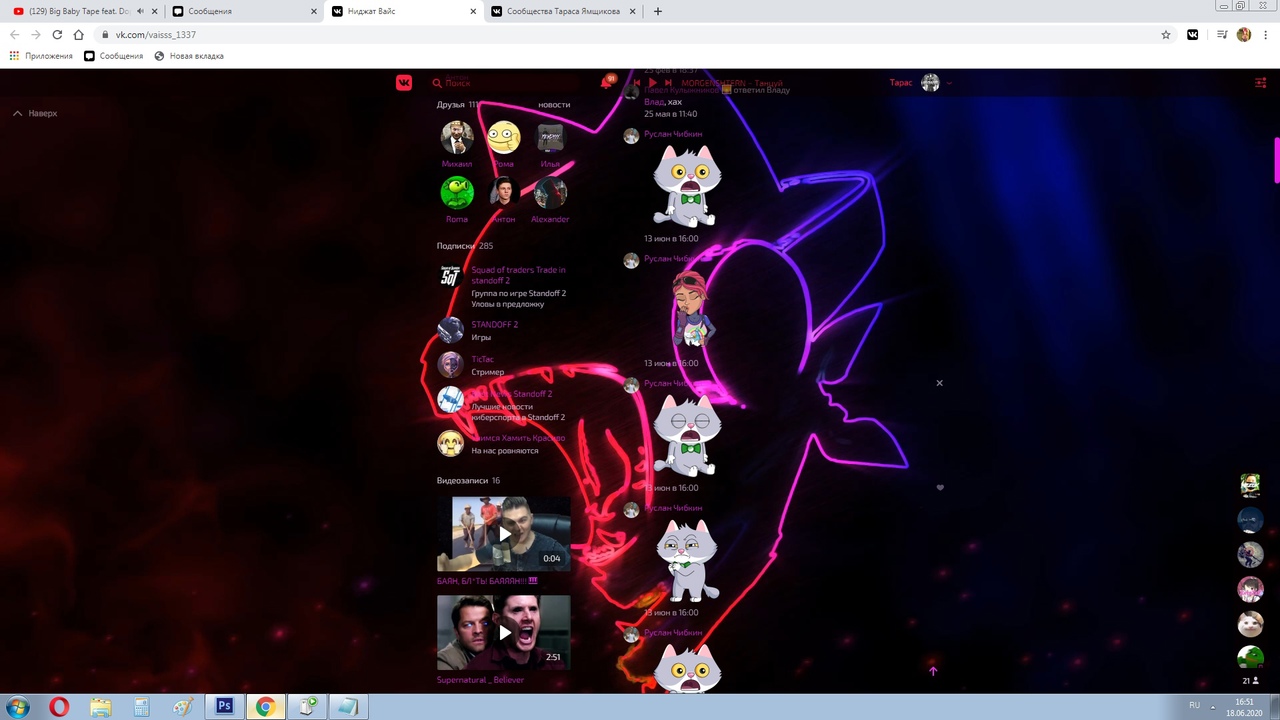Viewport: 1280px width, 720px height.
Task: Skip to next track in header player
Action: pyautogui.click(x=669, y=83)
